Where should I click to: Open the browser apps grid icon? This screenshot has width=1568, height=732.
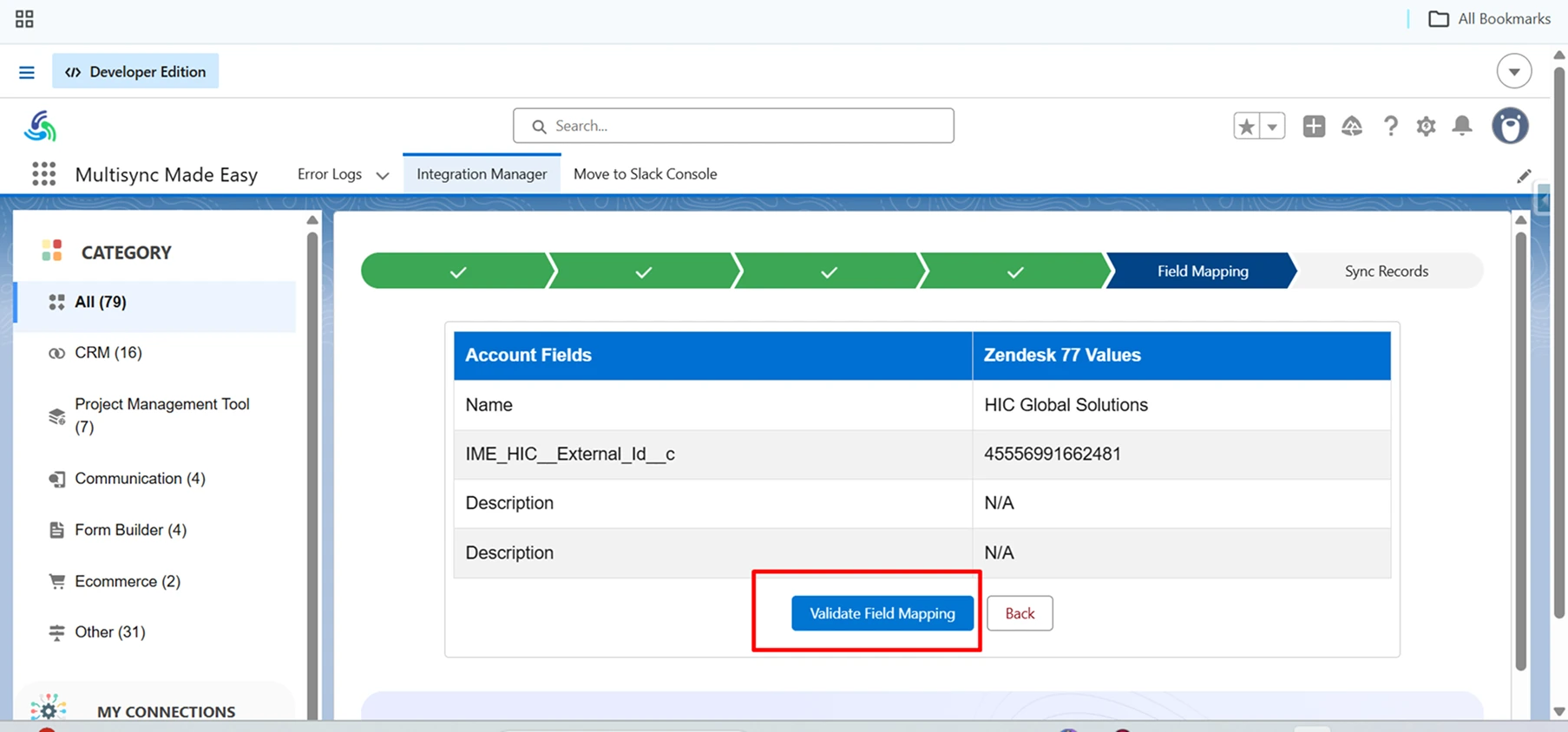[24, 19]
